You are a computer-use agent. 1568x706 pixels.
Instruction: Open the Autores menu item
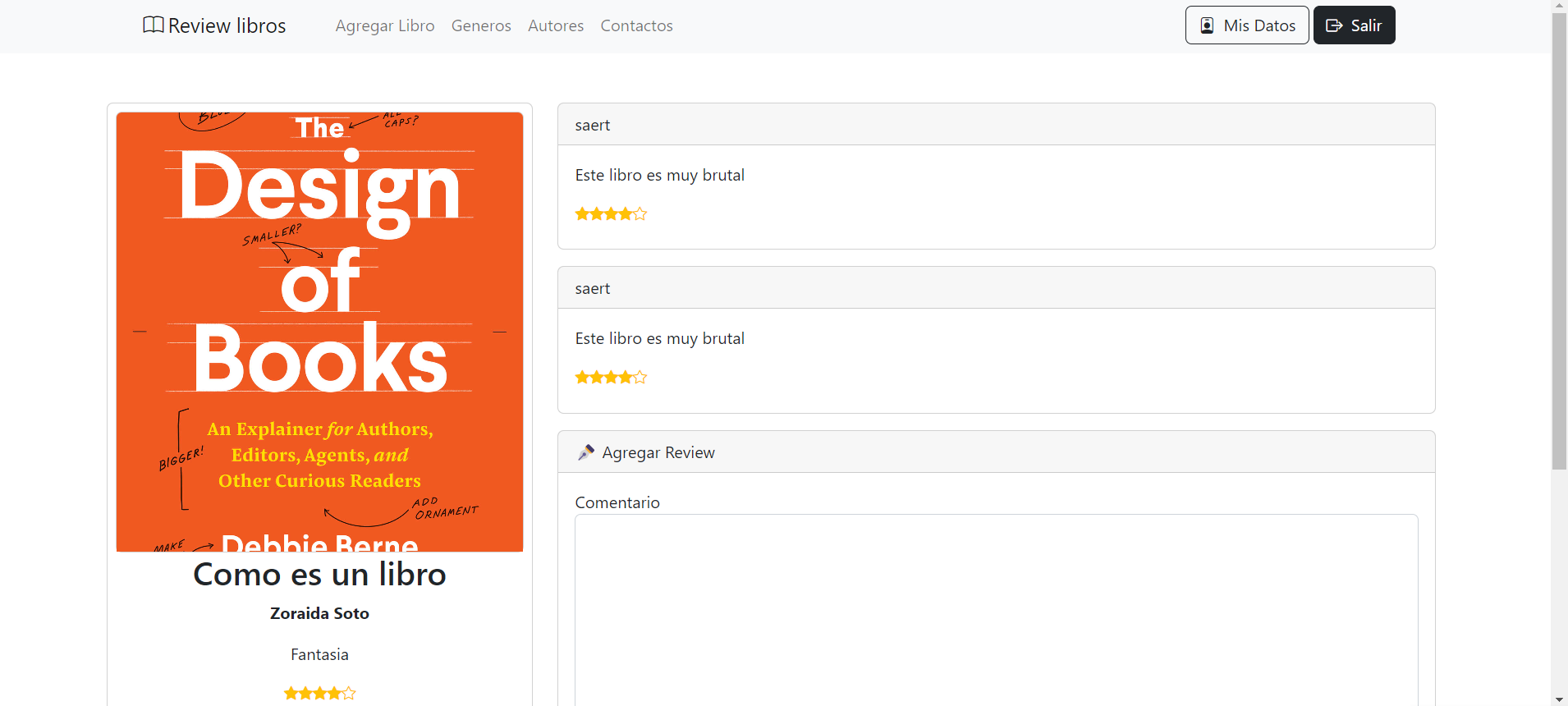556,25
